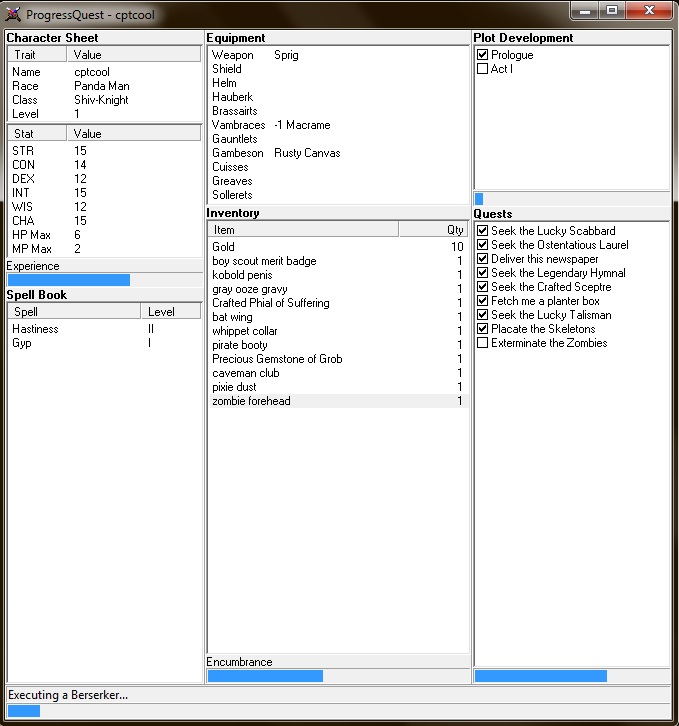Select gray ooze gravy item
Image resolution: width=679 pixels, height=726 pixels.
338,289
